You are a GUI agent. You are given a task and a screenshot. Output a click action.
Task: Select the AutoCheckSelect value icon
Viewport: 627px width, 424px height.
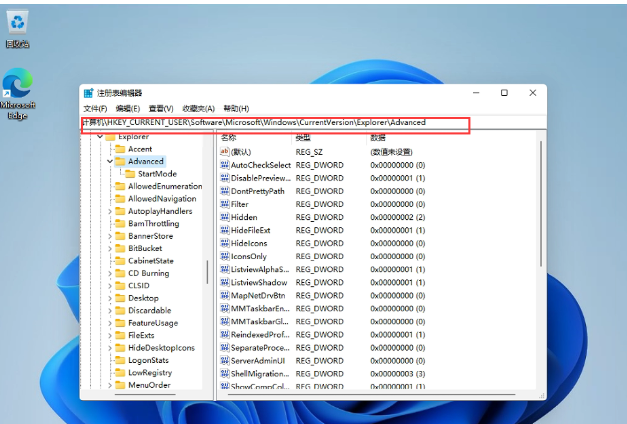224,165
